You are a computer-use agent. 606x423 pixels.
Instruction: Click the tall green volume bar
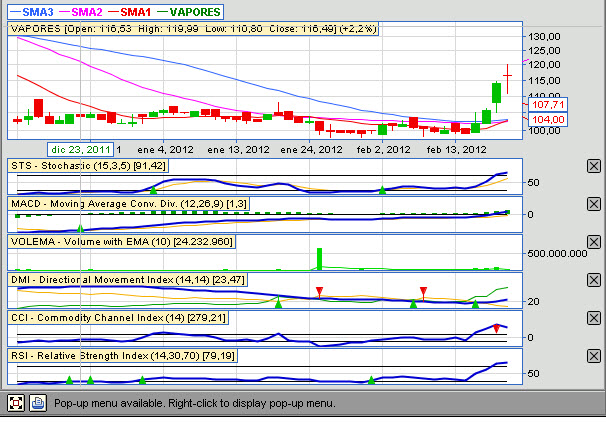pos(320,259)
